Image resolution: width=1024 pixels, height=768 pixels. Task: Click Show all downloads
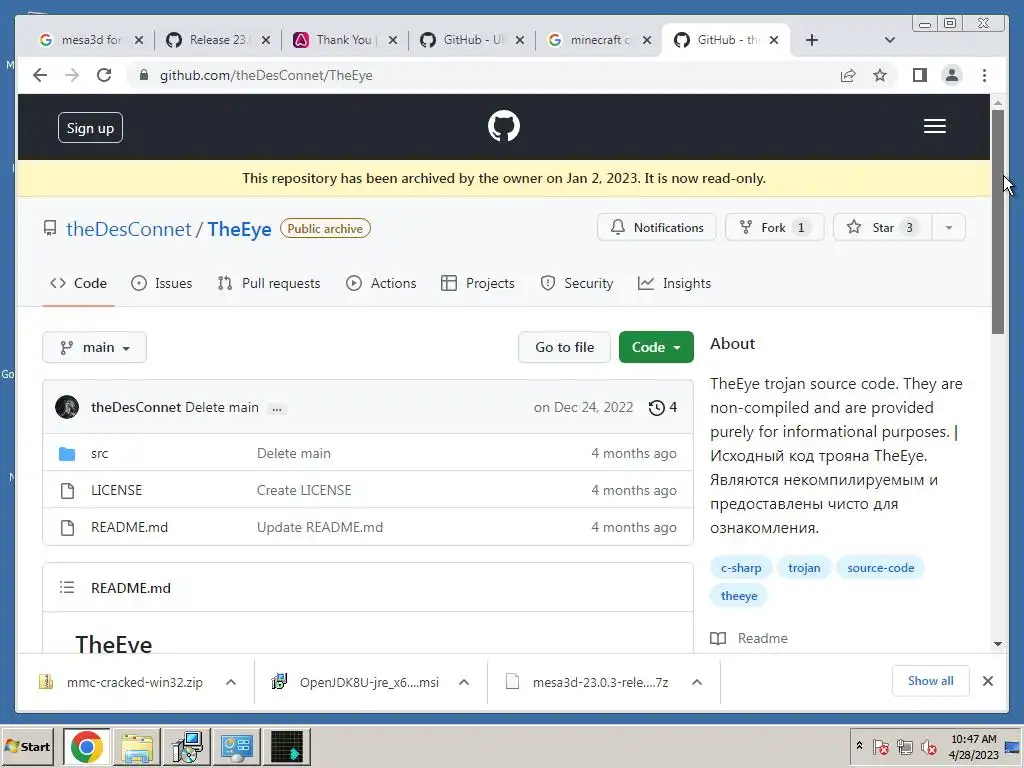pyautogui.click(x=930, y=681)
